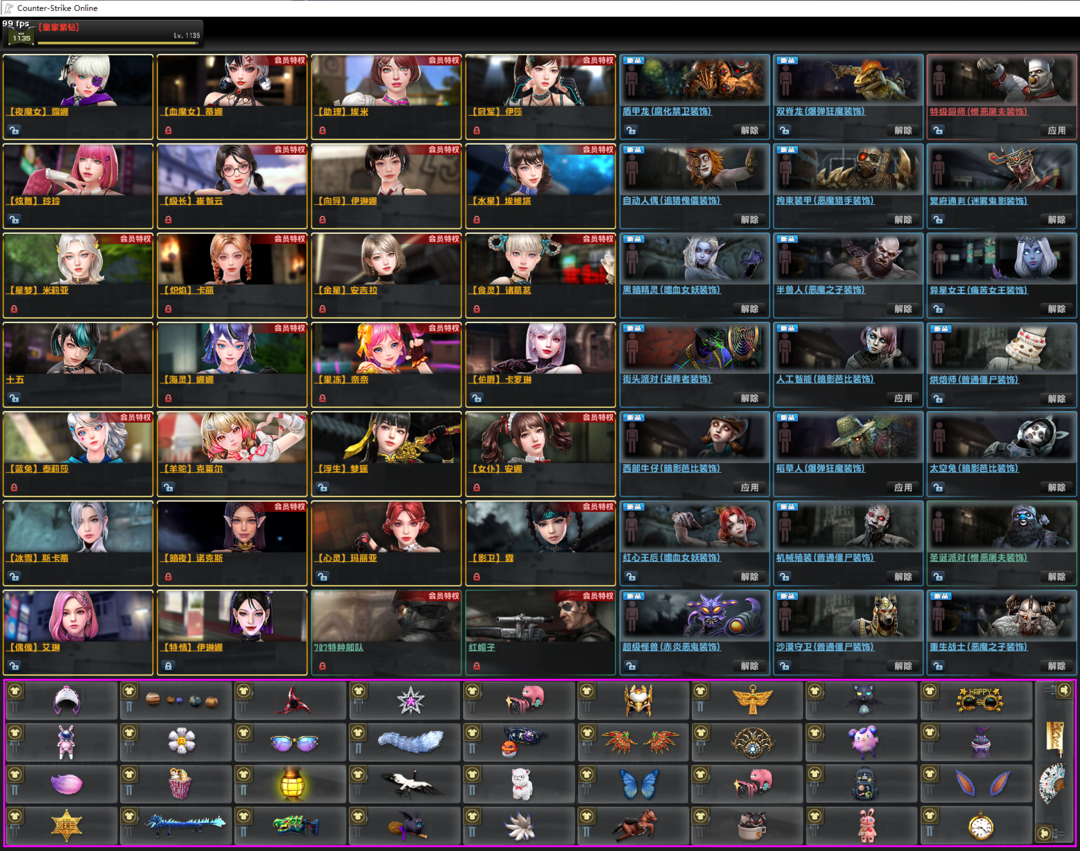
Task: Select the white daisy flower accessory
Action: tap(181, 741)
